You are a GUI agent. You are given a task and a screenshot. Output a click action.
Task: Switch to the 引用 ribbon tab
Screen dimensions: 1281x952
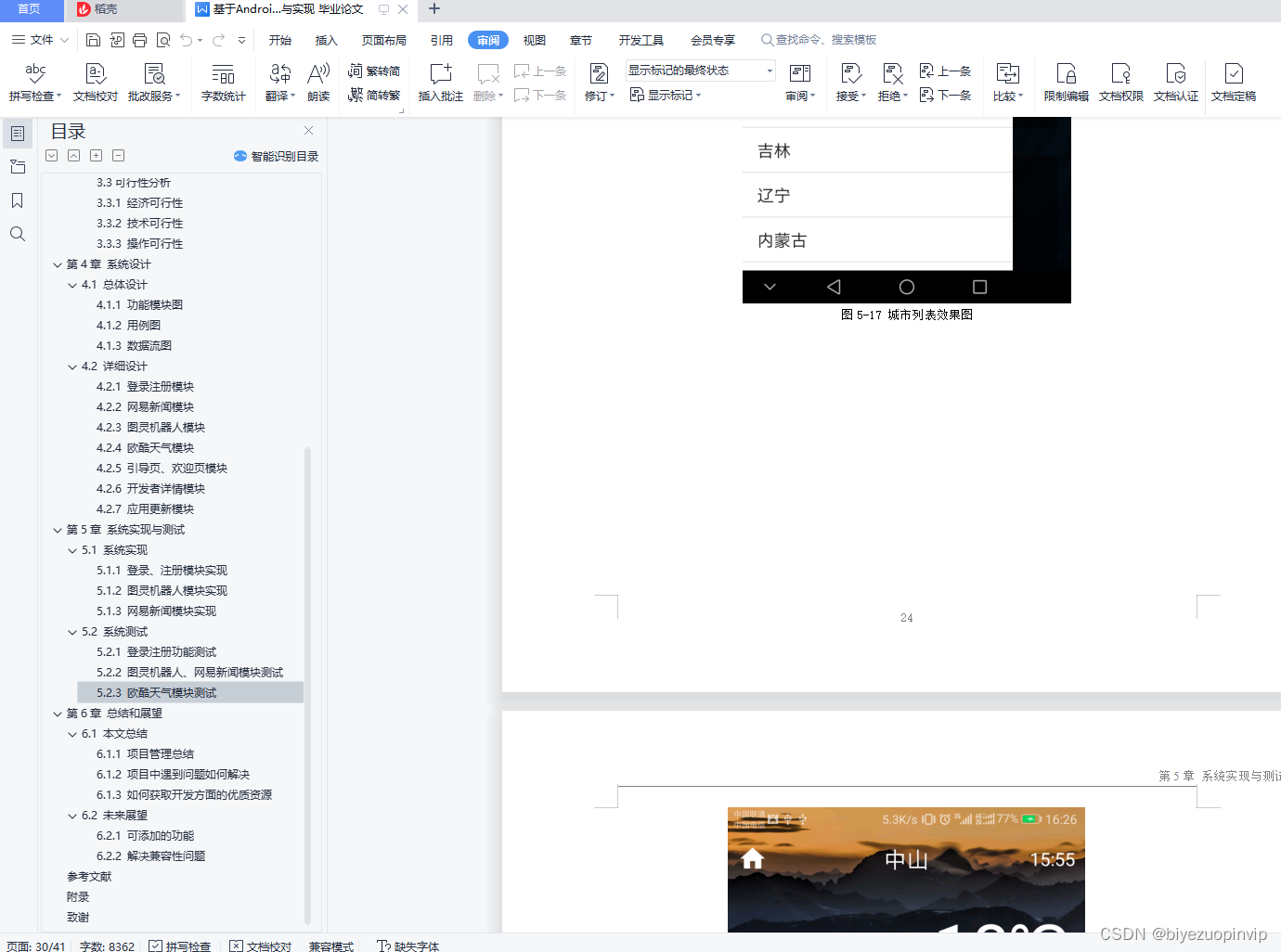click(442, 40)
